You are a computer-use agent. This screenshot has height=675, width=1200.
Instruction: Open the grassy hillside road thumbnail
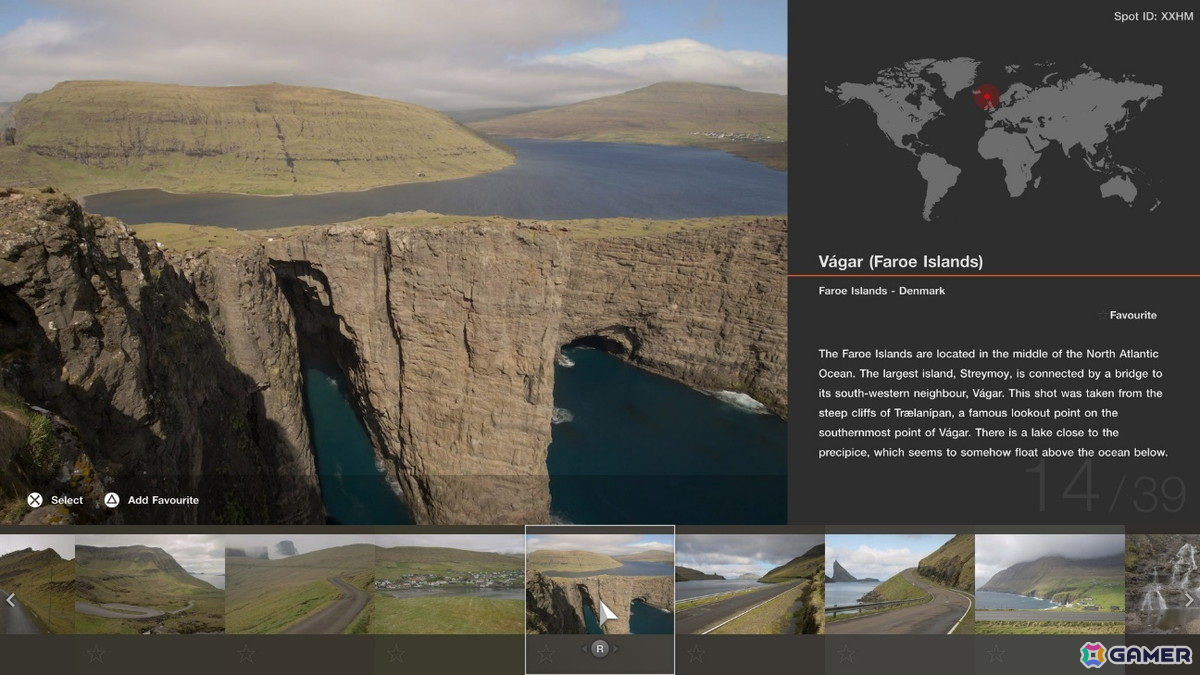click(300, 584)
